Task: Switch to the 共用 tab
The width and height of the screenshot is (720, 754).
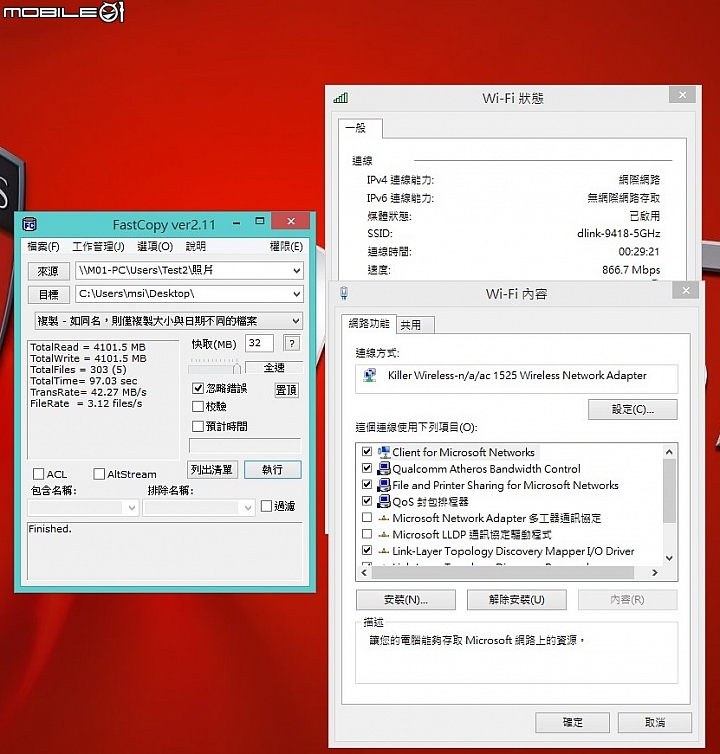Action: tap(415, 325)
